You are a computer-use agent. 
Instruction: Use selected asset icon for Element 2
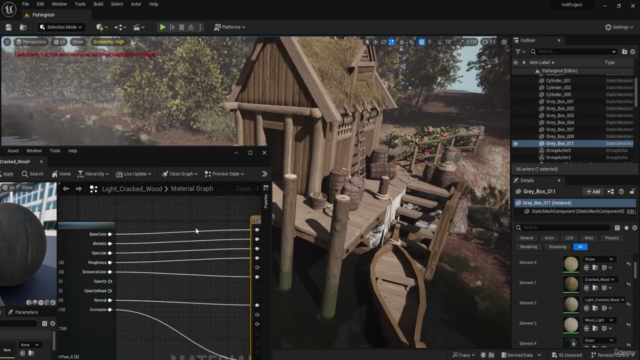(x=587, y=308)
